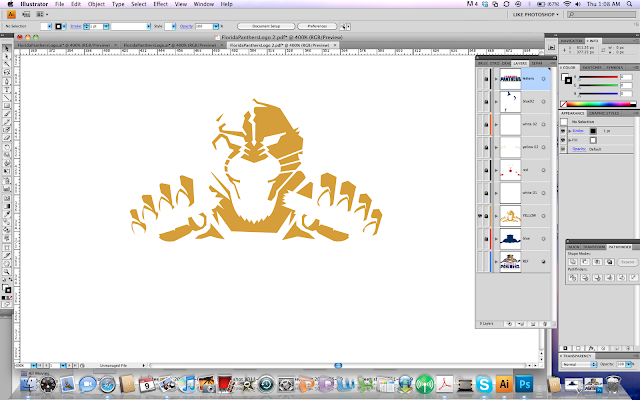The image size is (640, 400).
Task: Show the REF layer visibility box
Action: pyautogui.click(x=480, y=261)
